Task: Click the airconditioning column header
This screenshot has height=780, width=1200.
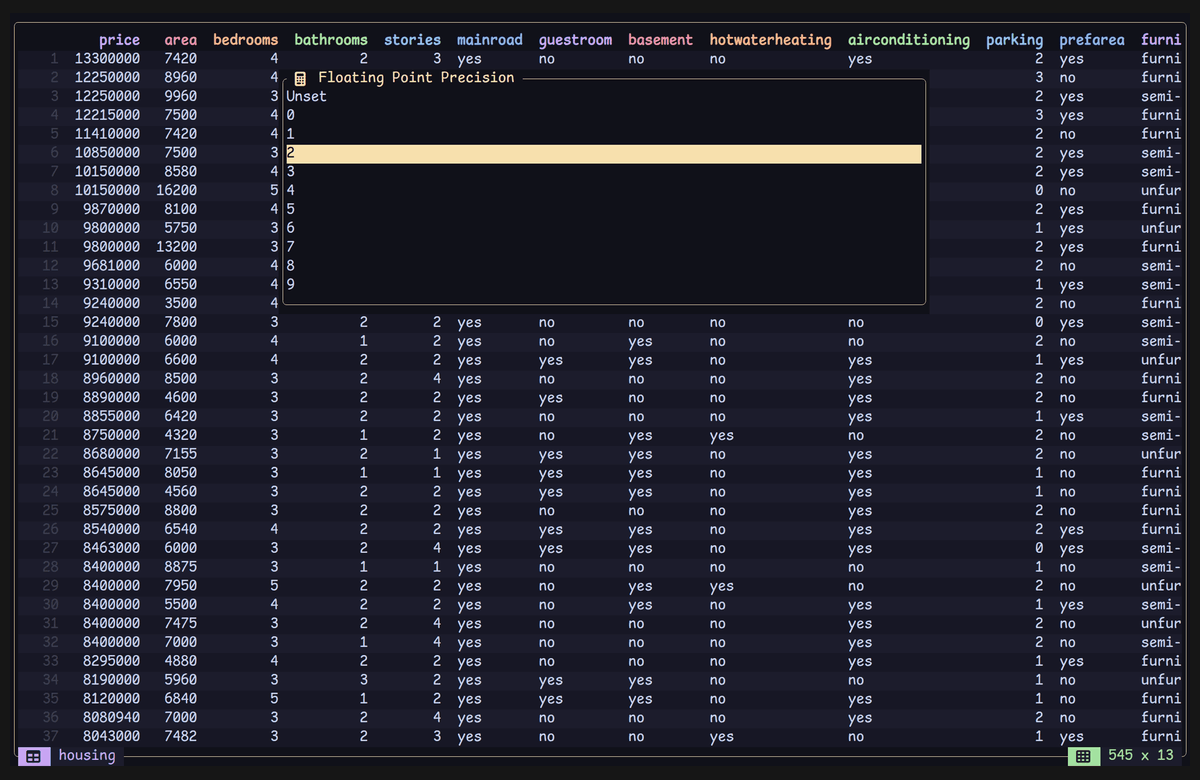Action: [909, 40]
